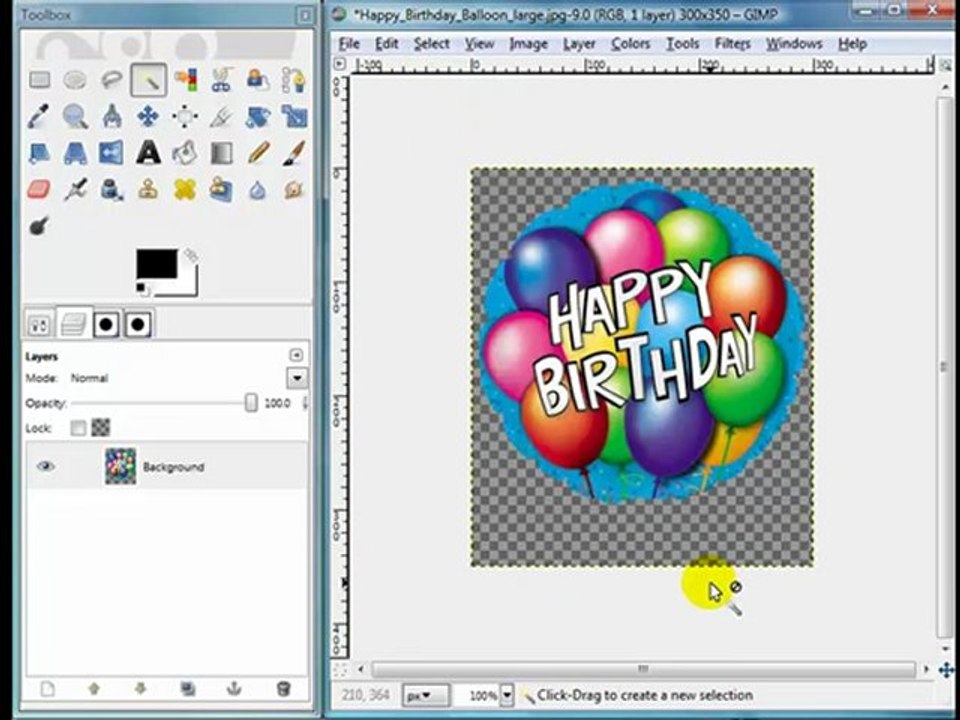960x720 pixels.
Task: Reset colors to default black and white
Action: pos(142,289)
